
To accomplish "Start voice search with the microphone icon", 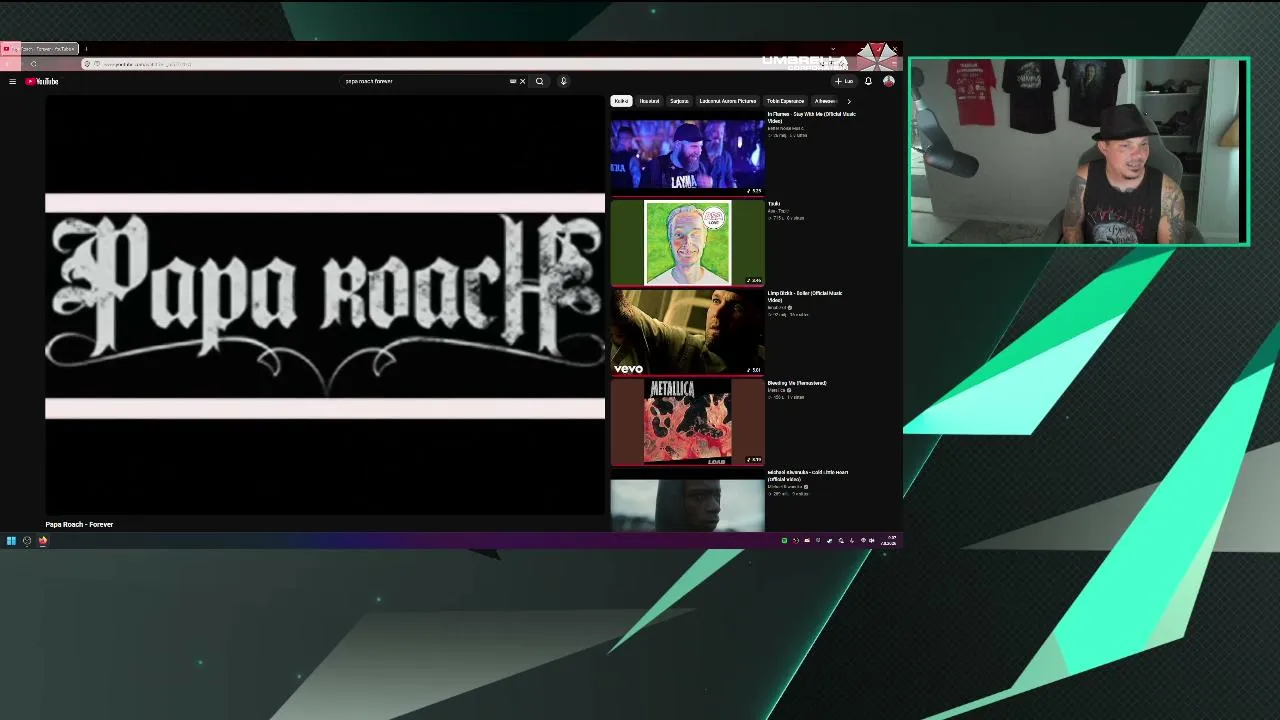I will click(563, 81).
